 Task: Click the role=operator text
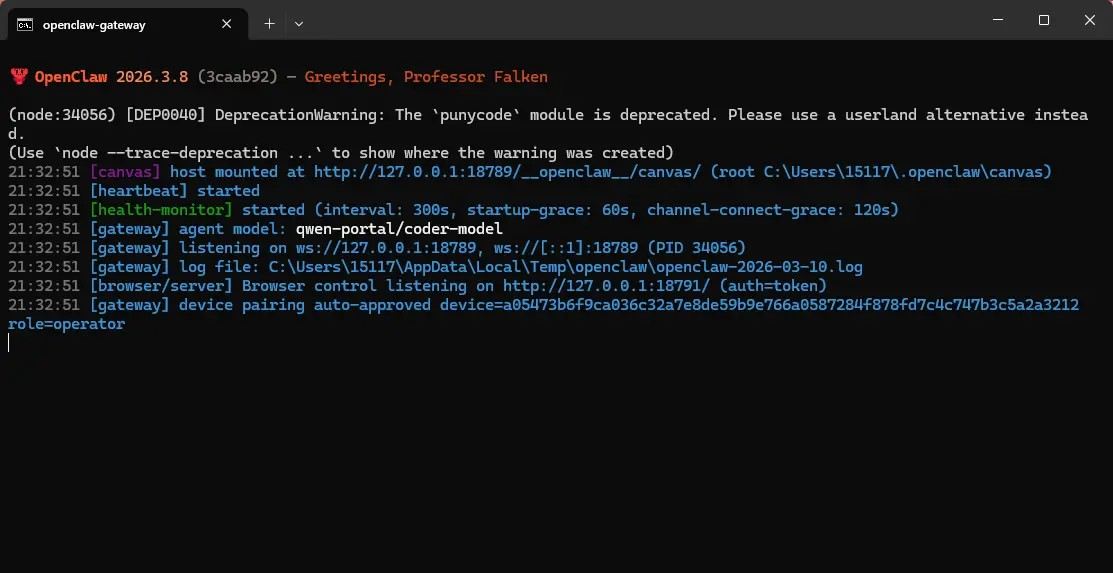66,324
